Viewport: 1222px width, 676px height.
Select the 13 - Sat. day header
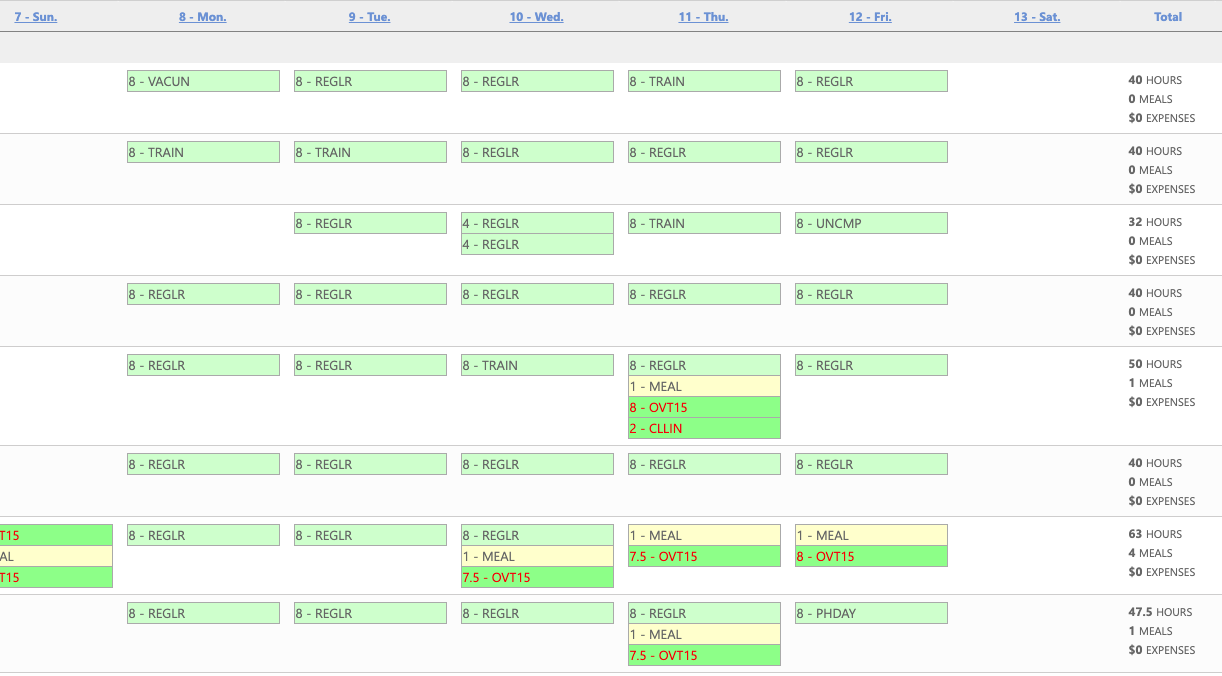(x=1037, y=17)
